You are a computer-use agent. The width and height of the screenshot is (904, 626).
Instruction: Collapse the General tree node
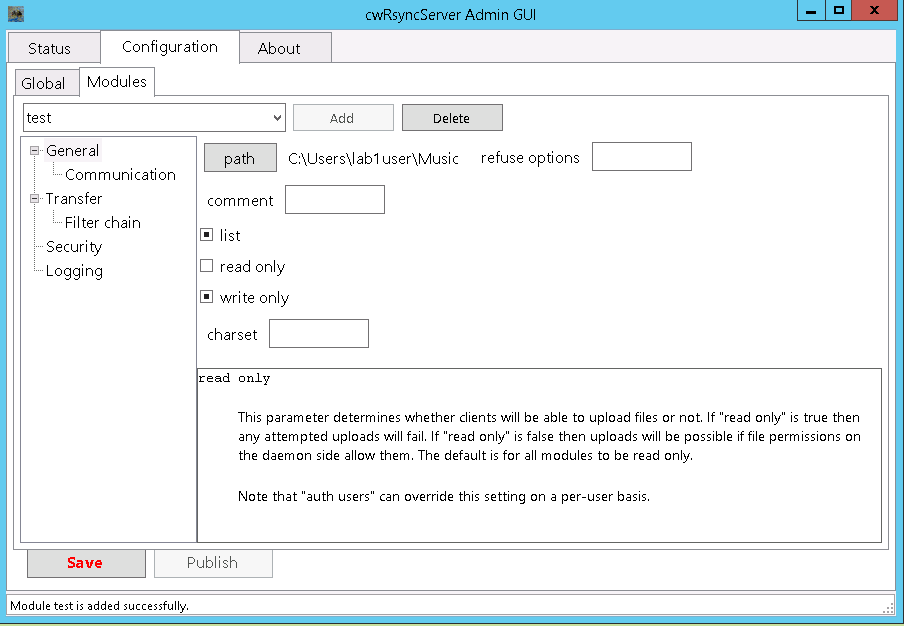(x=37, y=150)
